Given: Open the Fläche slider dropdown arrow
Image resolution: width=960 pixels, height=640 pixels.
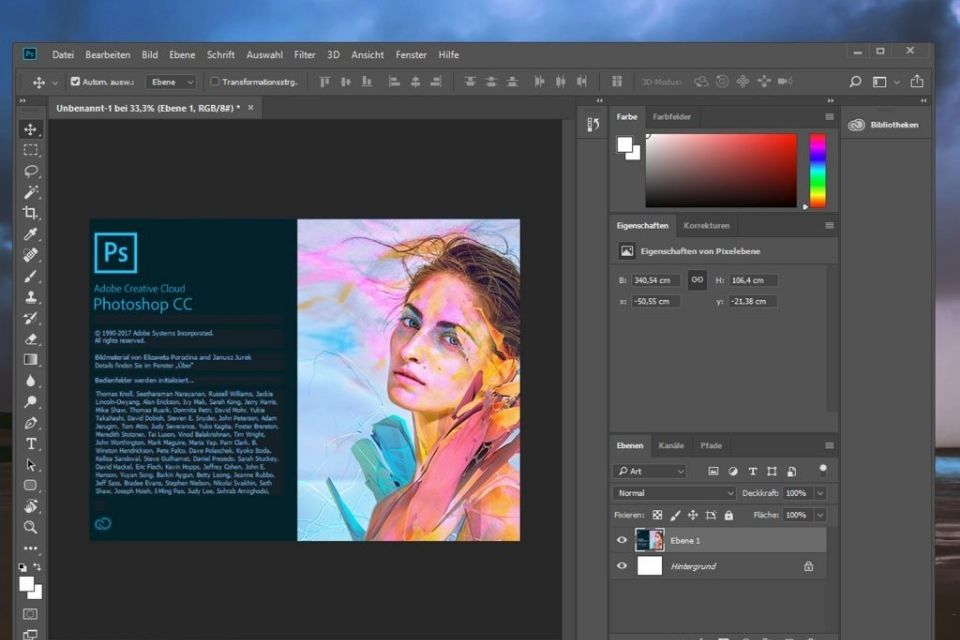Looking at the screenshot, I should 820,515.
